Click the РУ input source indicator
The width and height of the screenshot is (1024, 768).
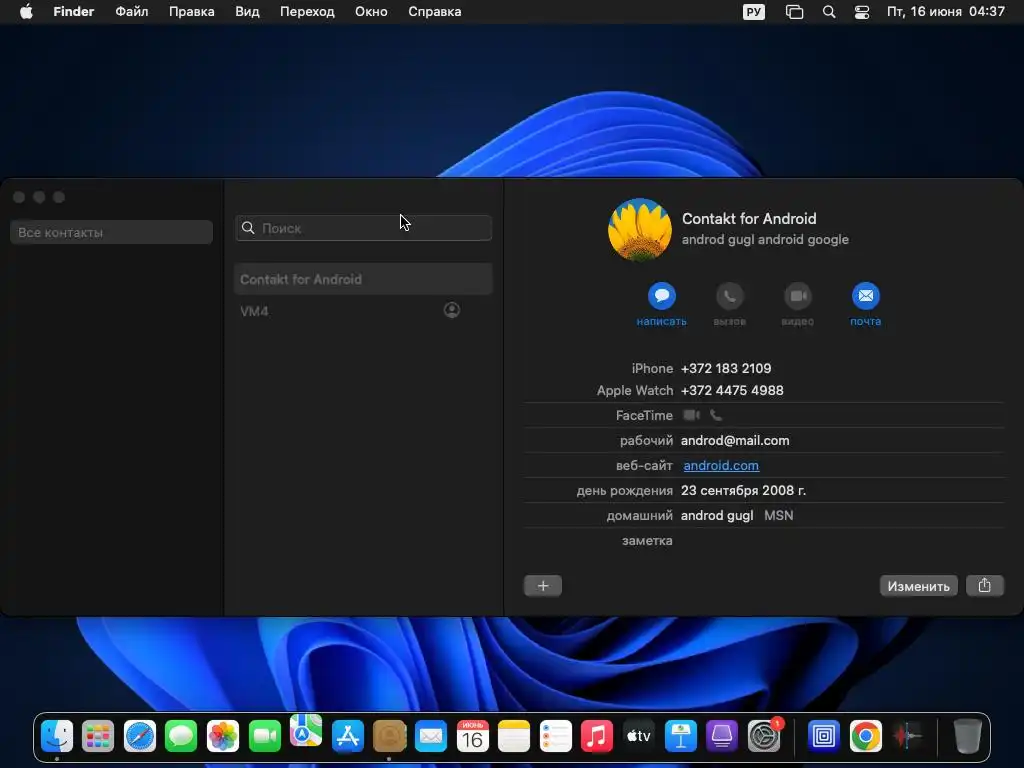point(754,12)
